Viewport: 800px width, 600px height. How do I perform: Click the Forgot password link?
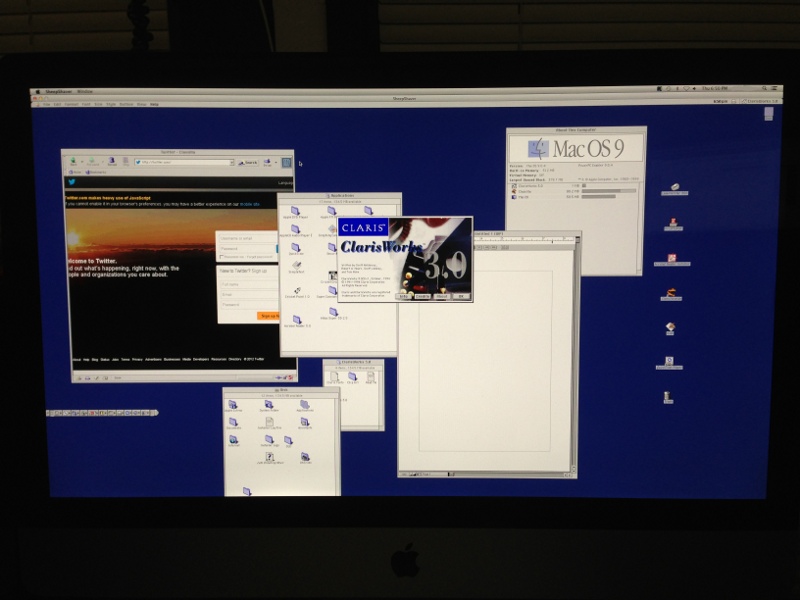[260, 257]
